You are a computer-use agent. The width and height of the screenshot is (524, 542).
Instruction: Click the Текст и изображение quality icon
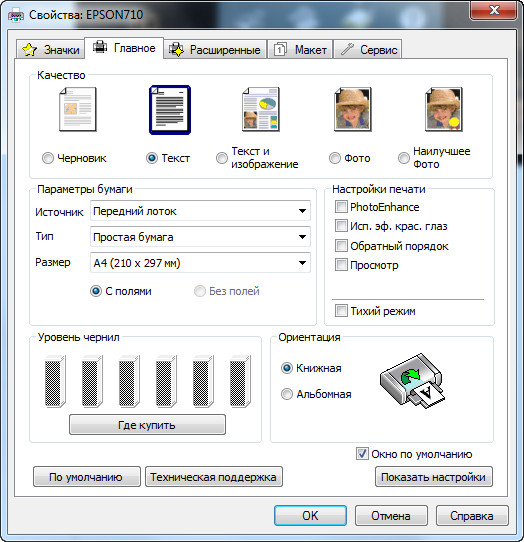pyautogui.click(x=261, y=109)
